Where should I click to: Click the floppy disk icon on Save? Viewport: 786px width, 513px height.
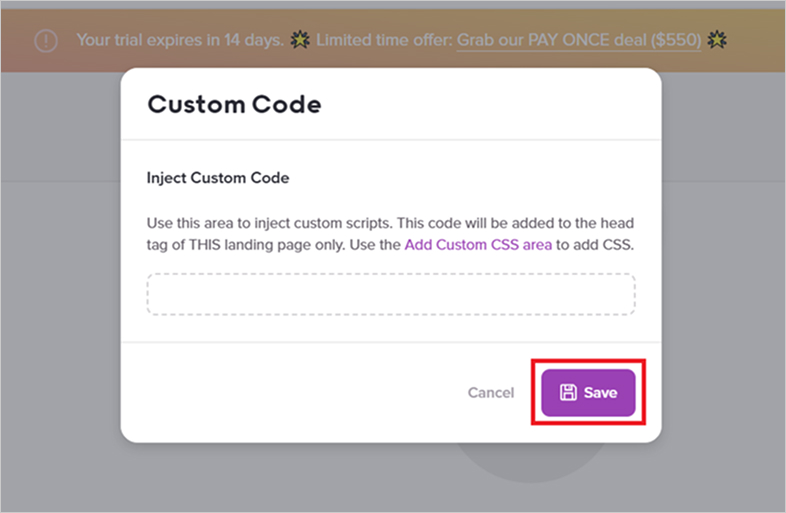(568, 393)
